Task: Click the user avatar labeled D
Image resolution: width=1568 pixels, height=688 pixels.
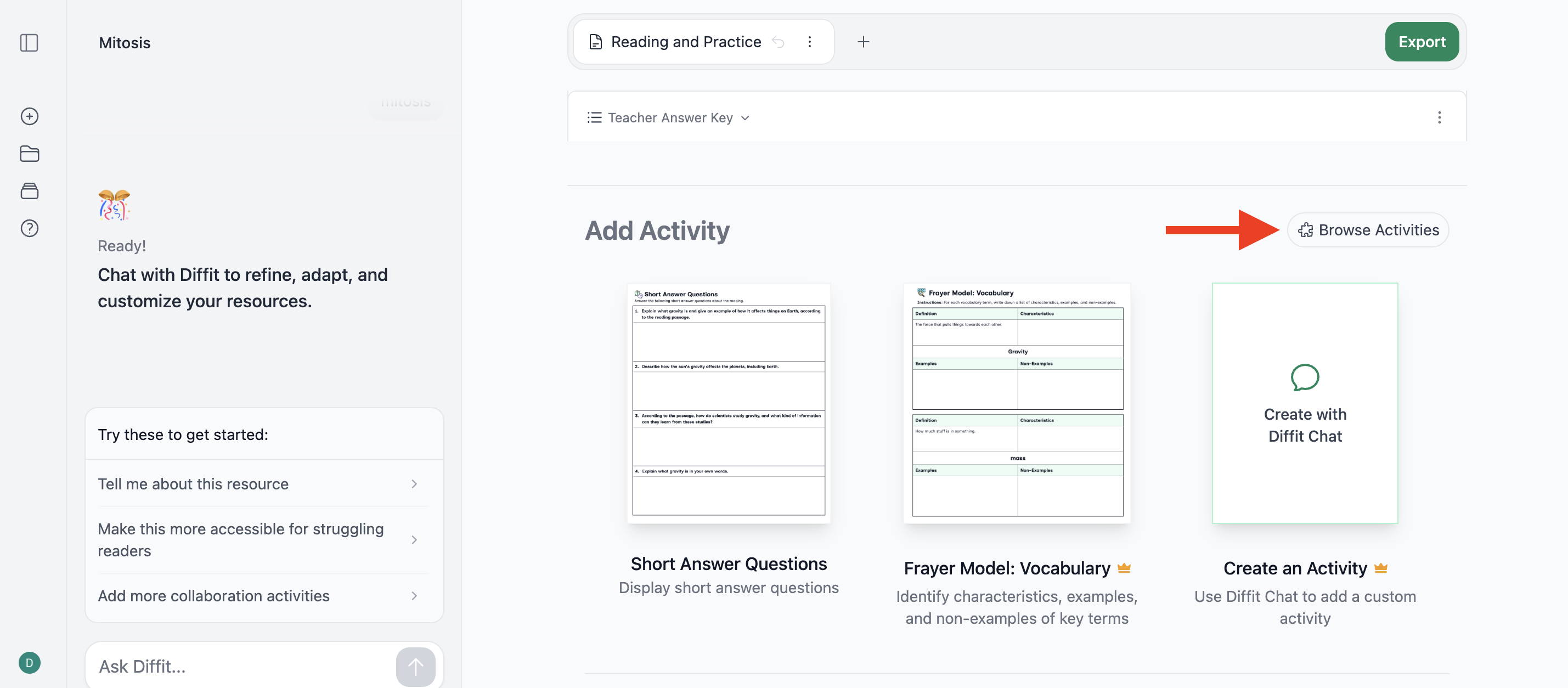Action: point(29,662)
